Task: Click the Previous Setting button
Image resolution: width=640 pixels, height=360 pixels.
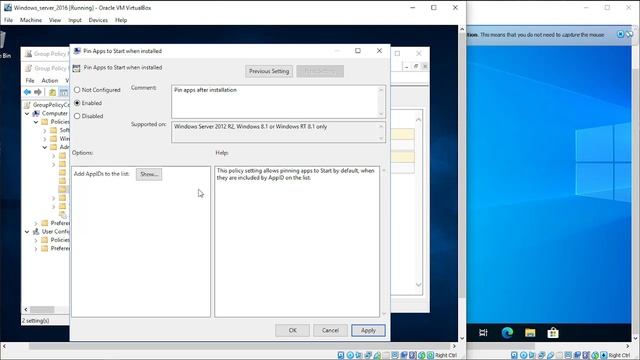Action: coord(269,71)
